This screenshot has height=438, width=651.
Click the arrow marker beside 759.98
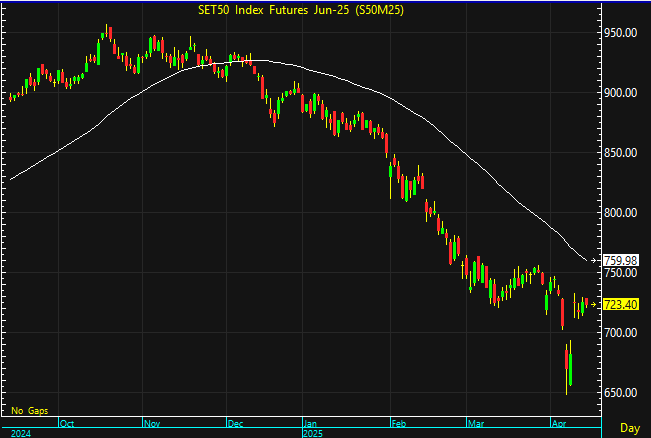(x=594, y=260)
